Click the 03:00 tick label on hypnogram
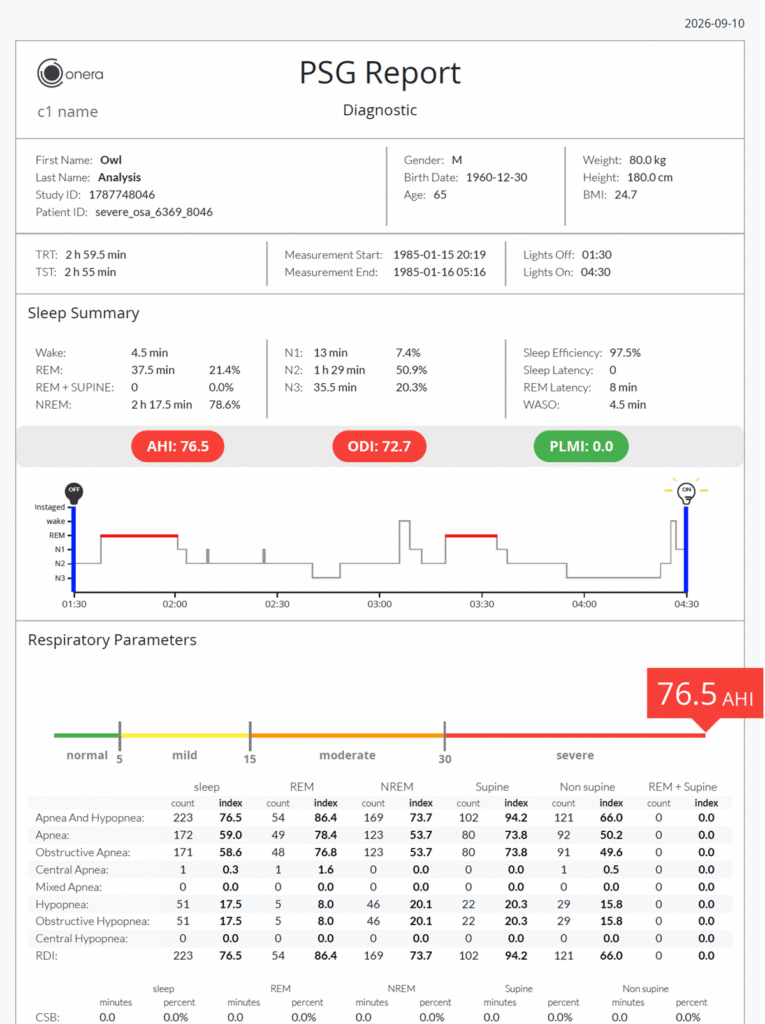 click(380, 604)
